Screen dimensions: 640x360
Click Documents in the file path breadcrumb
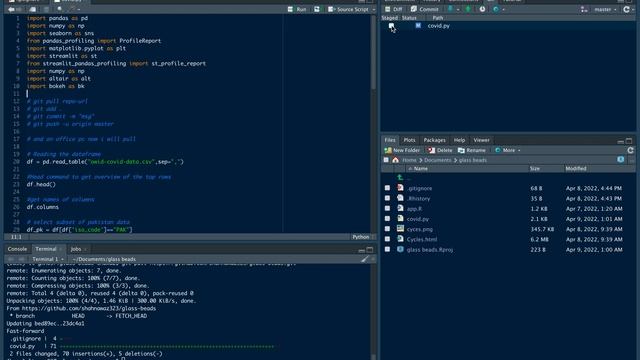(438, 160)
